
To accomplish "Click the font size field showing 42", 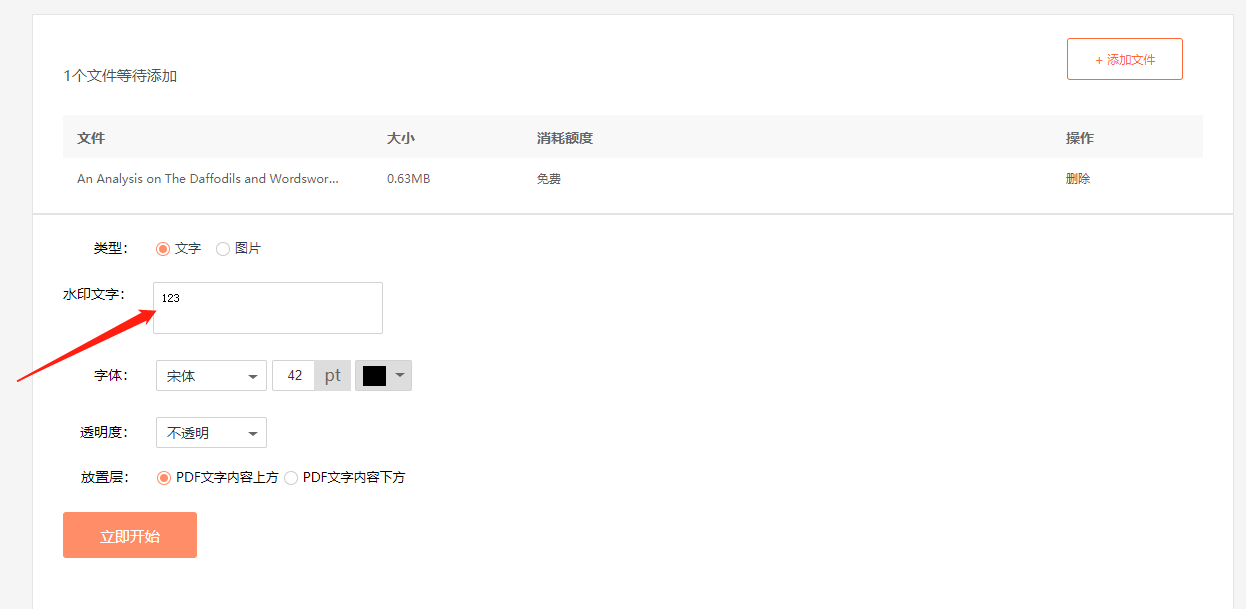I will click(x=294, y=376).
